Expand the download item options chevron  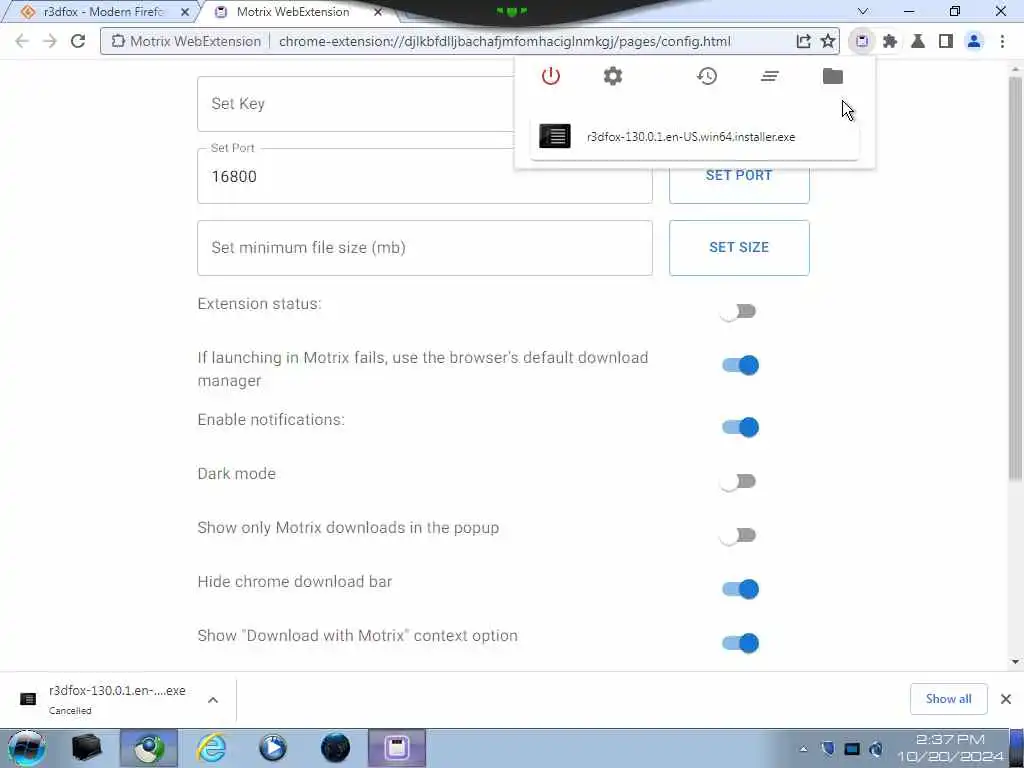pos(213,700)
